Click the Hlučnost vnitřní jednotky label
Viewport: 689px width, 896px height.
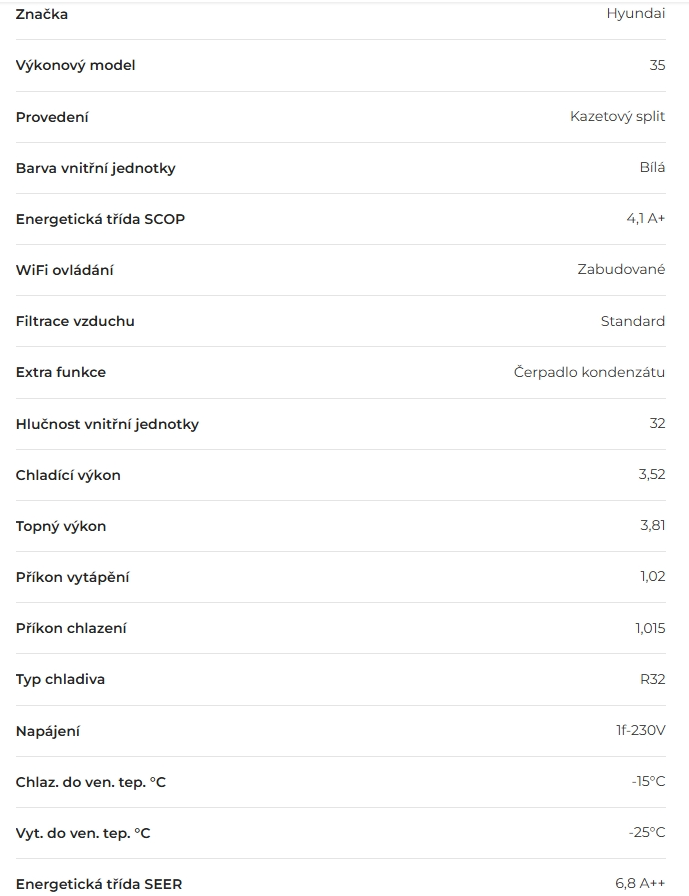(107, 424)
